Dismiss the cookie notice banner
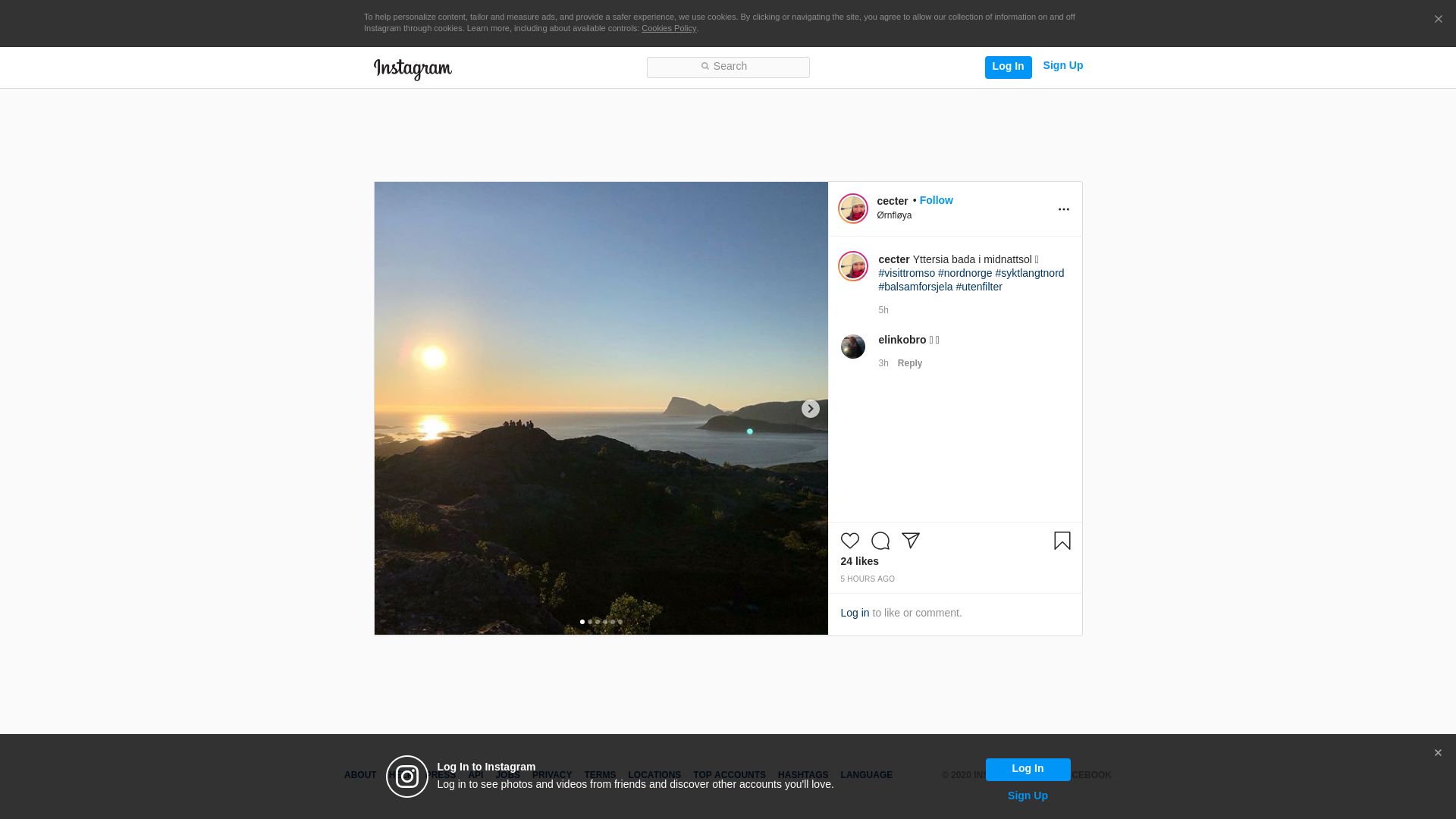The height and width of the screenshot is (819, 1456). (1438, 20)
